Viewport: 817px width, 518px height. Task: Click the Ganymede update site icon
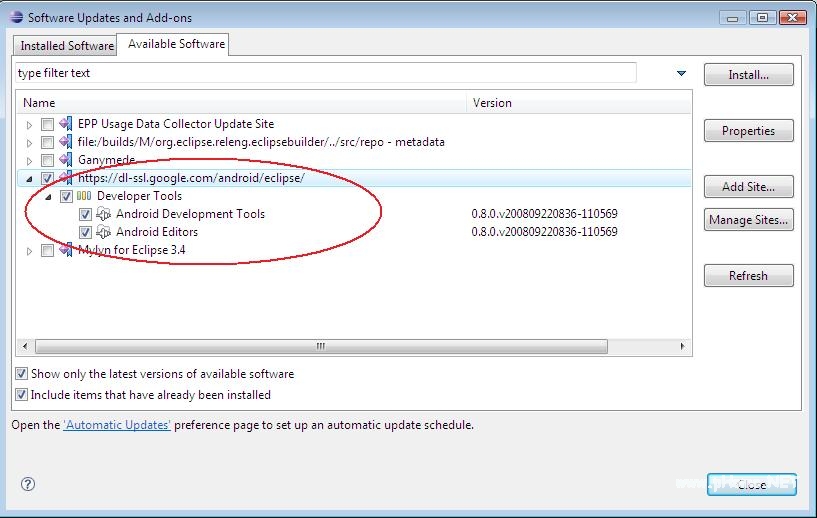(66, 160)
